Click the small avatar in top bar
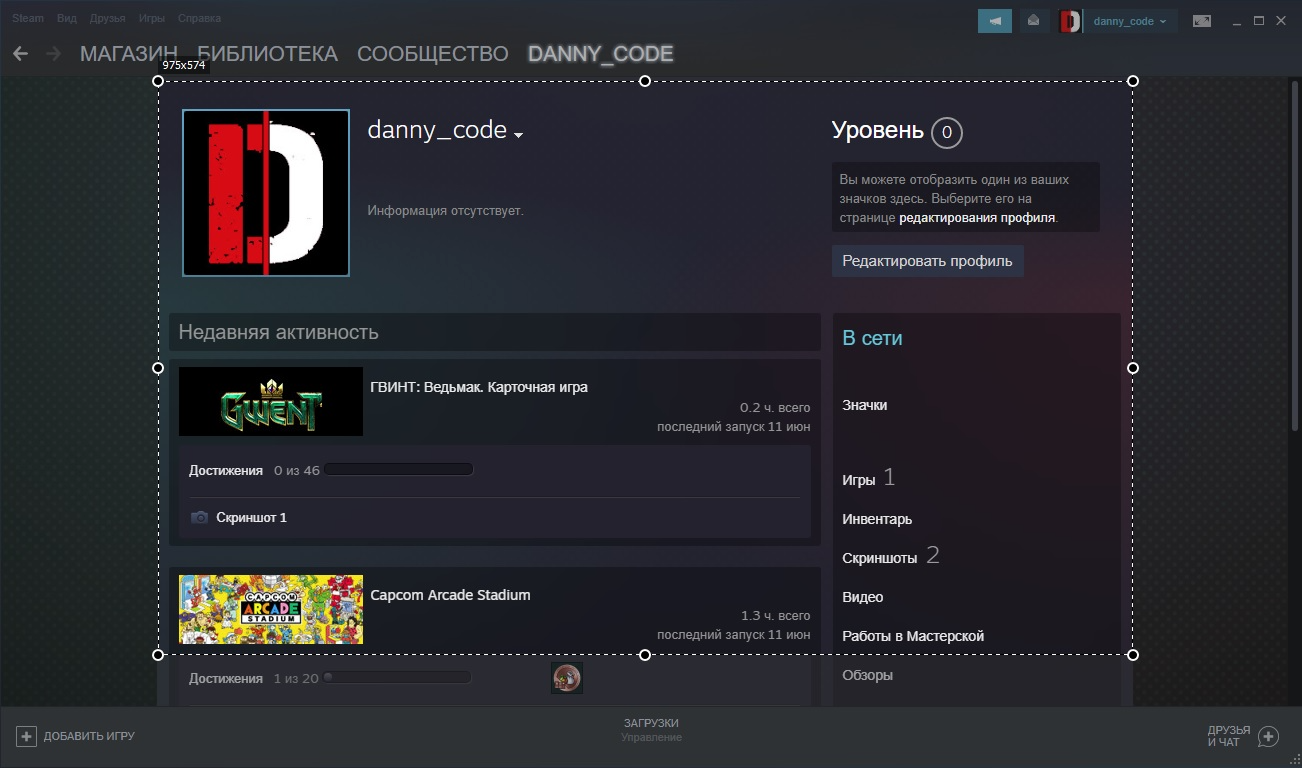The height and width of the screenshot is (768, 1302). pos(1070,21)
